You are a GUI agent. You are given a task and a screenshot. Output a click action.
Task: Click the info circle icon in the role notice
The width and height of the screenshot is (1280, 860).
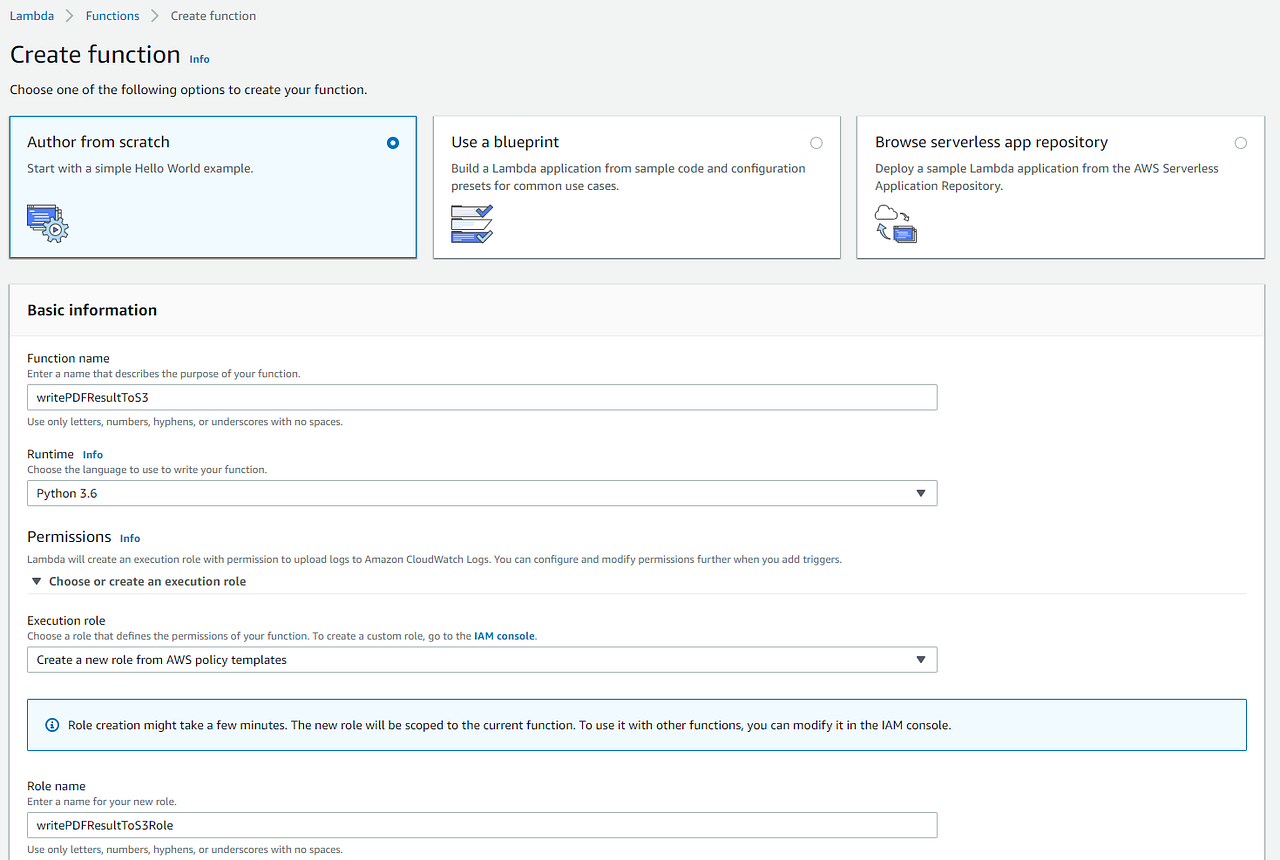[52, 724]
